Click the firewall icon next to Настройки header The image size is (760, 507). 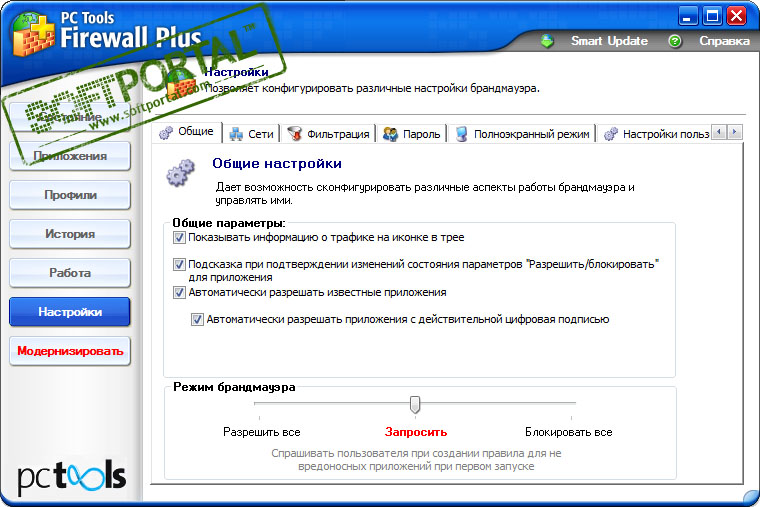pyautogui.click(x=182, y=82)
